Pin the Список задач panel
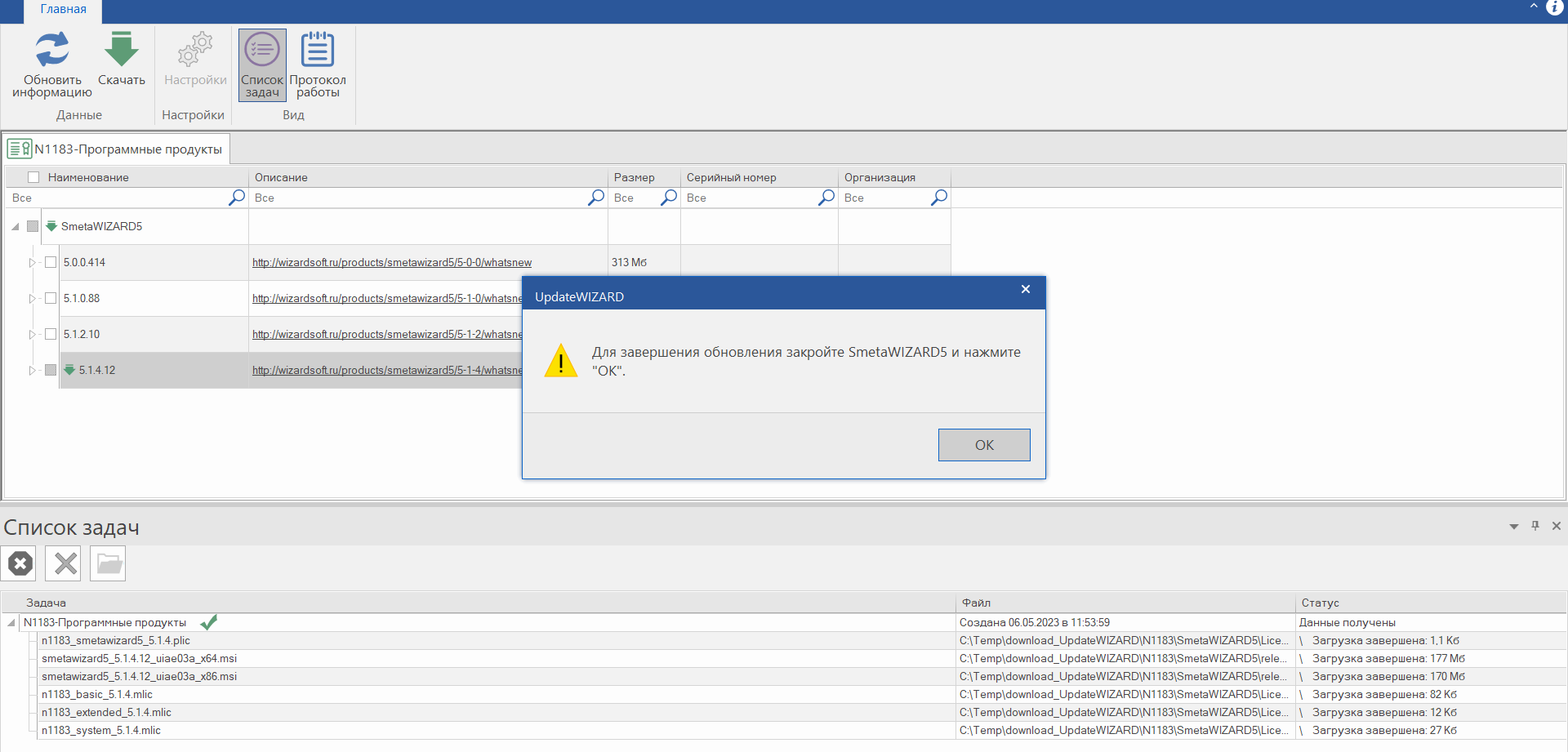1568x752 pixels. click(x=1535, y=526)
